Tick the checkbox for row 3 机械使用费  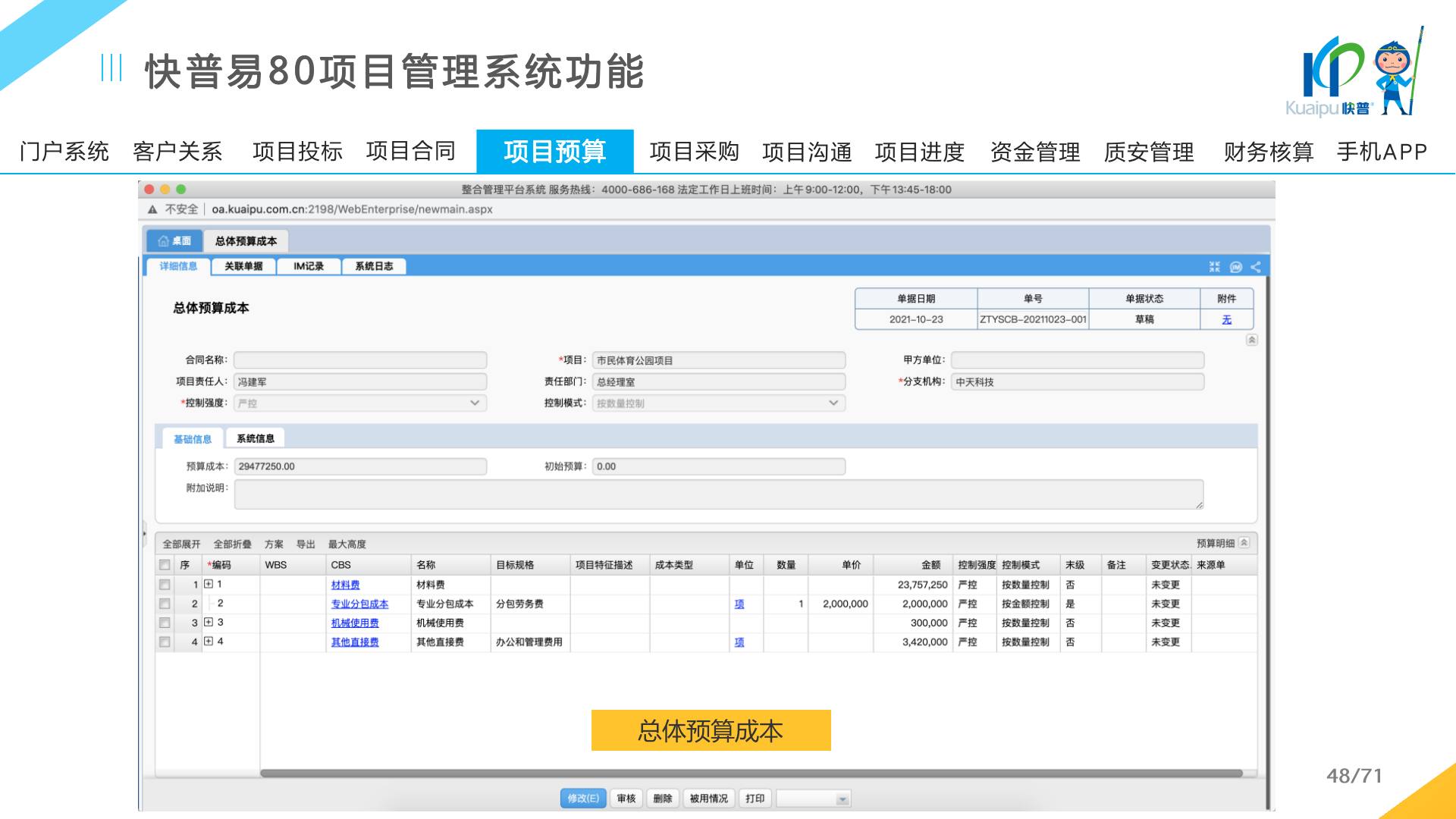coord(165,623)
